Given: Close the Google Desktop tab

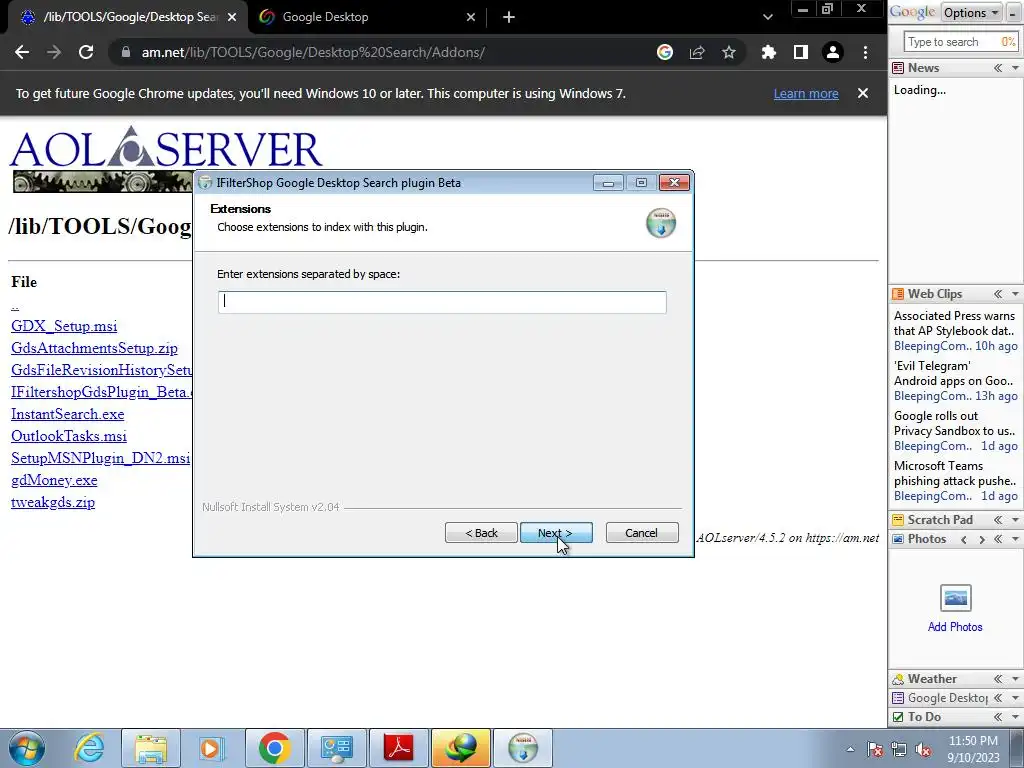Looking at the screenshot, I should pyautogui.click(x=471, y=17).
